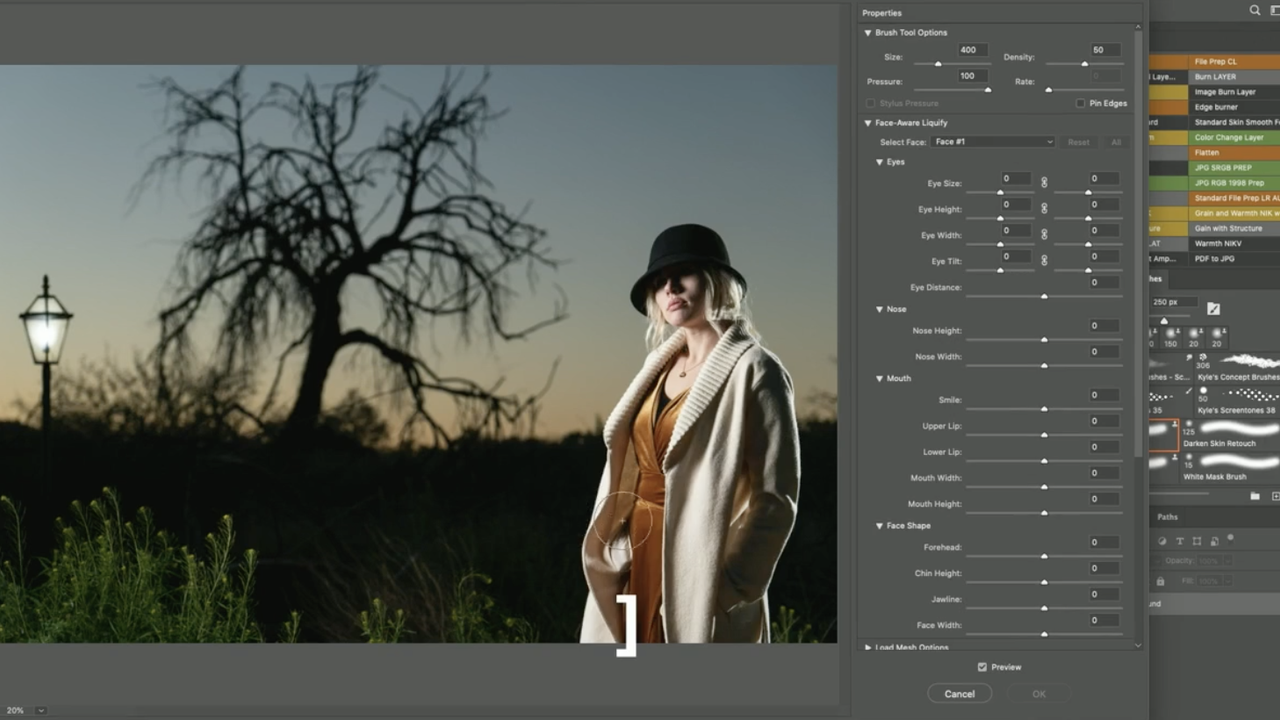
Task: Click the lock all layers icon
Action: (1160, 581)
